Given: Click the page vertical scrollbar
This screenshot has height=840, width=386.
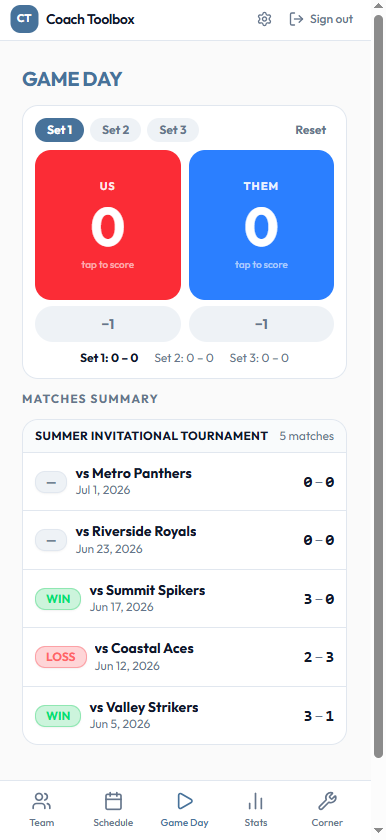Looking at the screenshot, I should tap(379, 385).
